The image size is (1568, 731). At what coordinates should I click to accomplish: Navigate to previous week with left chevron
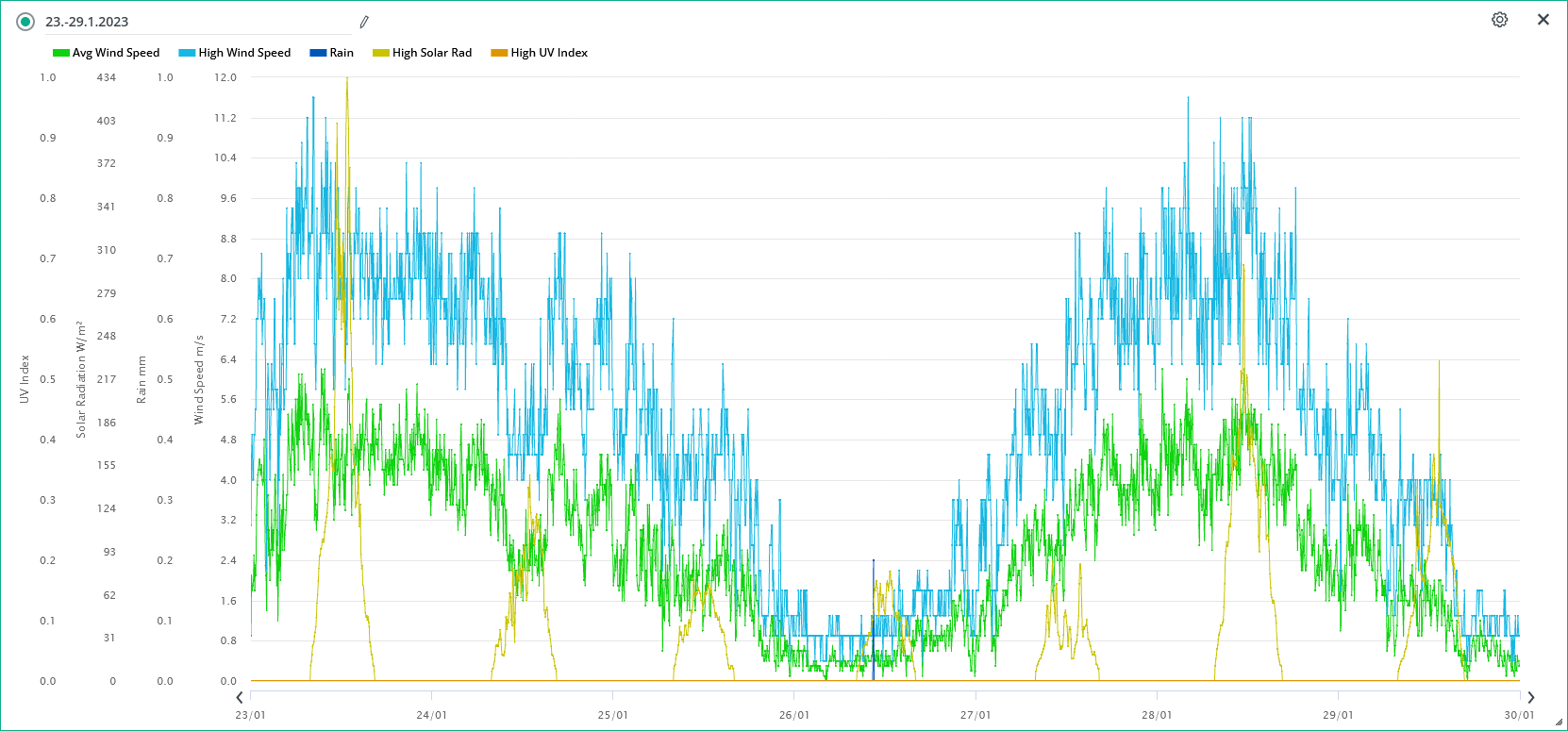pos(240,697)
